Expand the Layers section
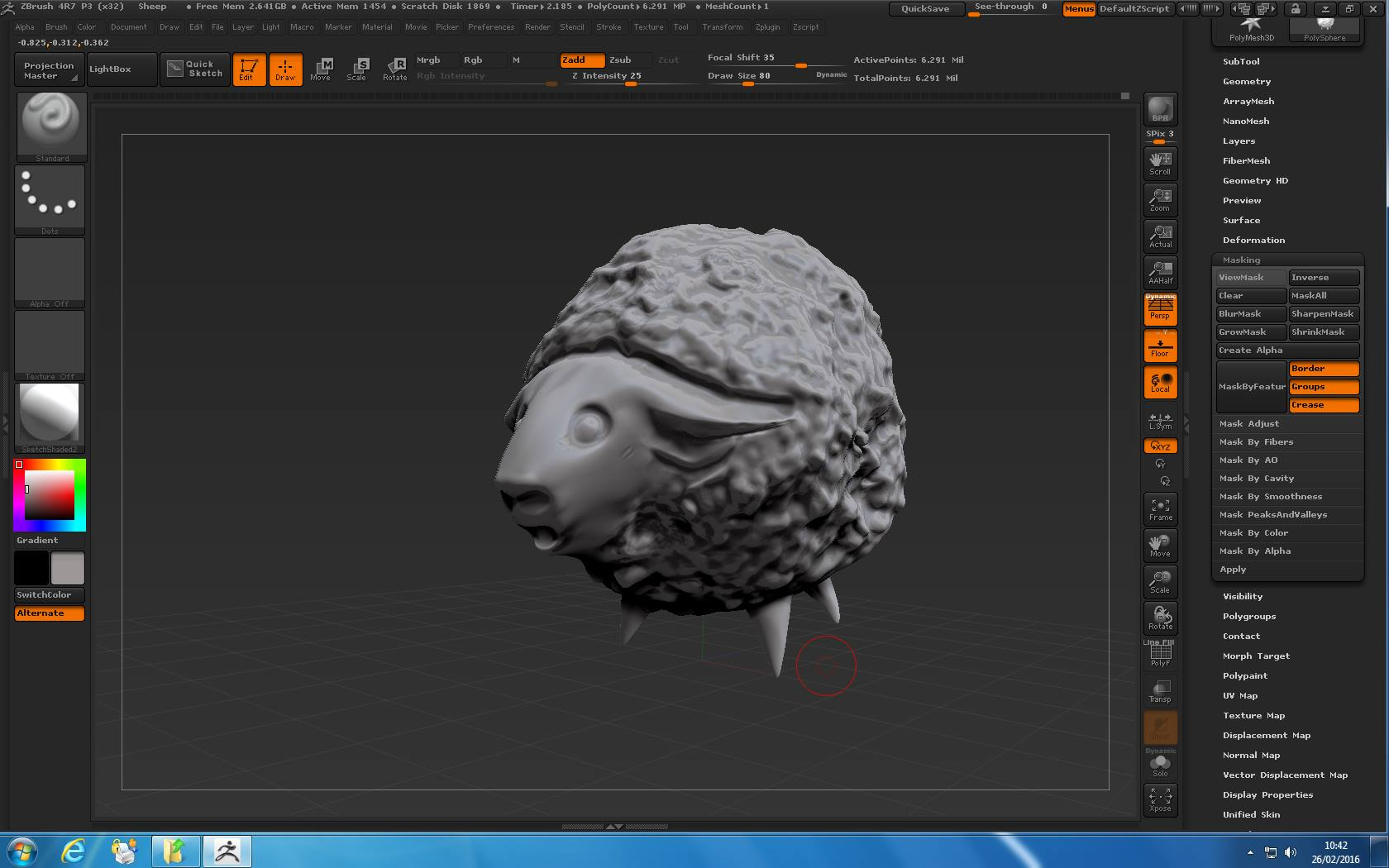The image size is (1389, 868). click(x=1239, y=141)
